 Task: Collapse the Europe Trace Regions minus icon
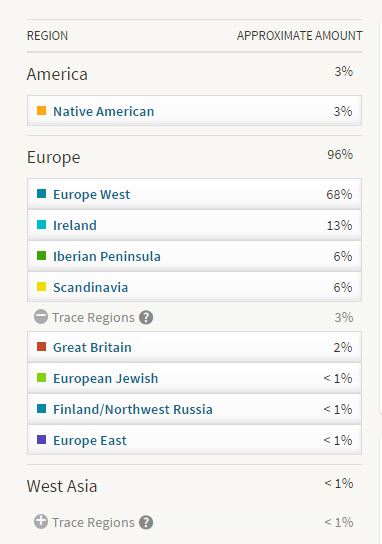click(x=41, y=317)
